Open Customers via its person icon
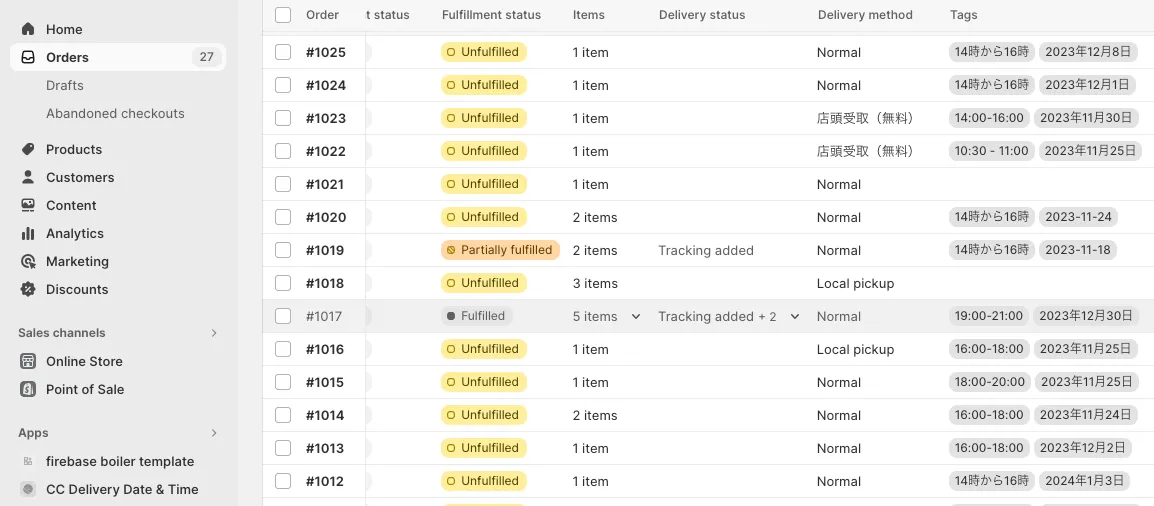 pyautogui.click(x=28, y=177)
